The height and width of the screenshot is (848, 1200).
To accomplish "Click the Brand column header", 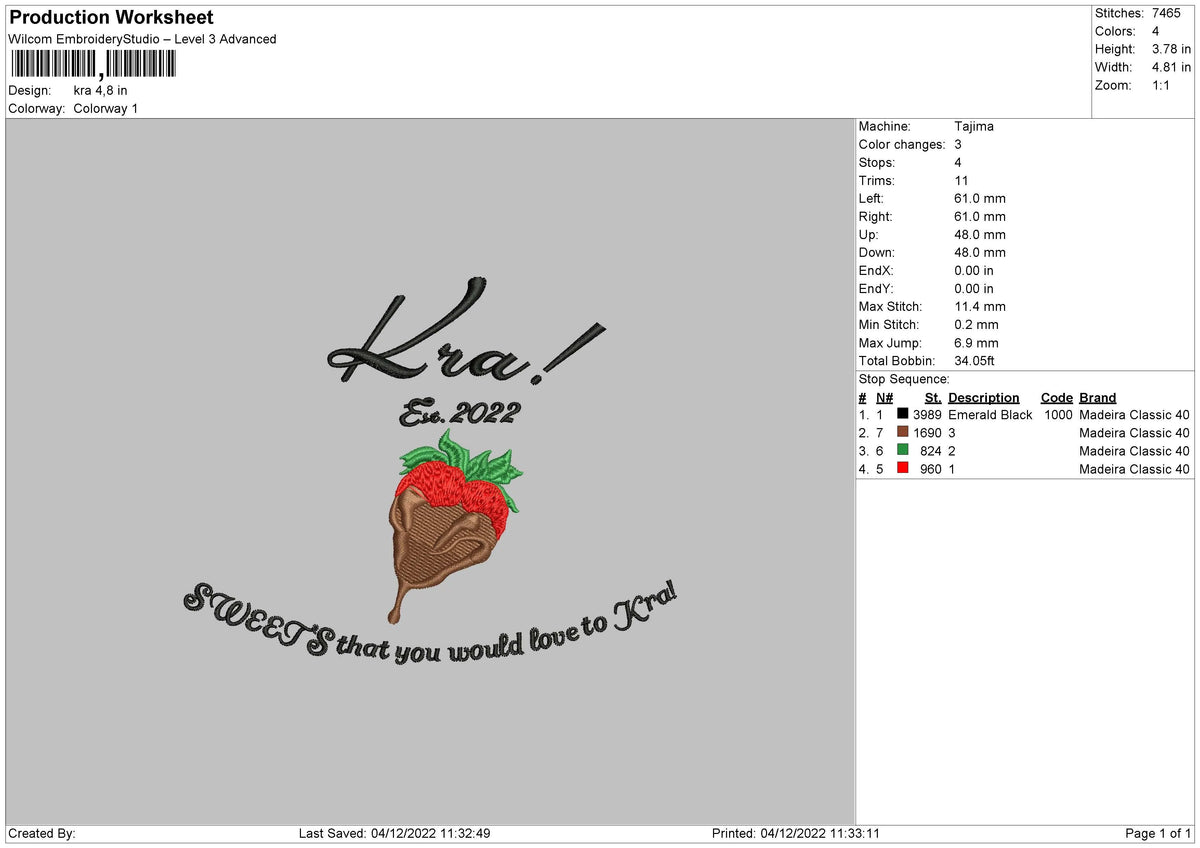I will pos(1097,397).
